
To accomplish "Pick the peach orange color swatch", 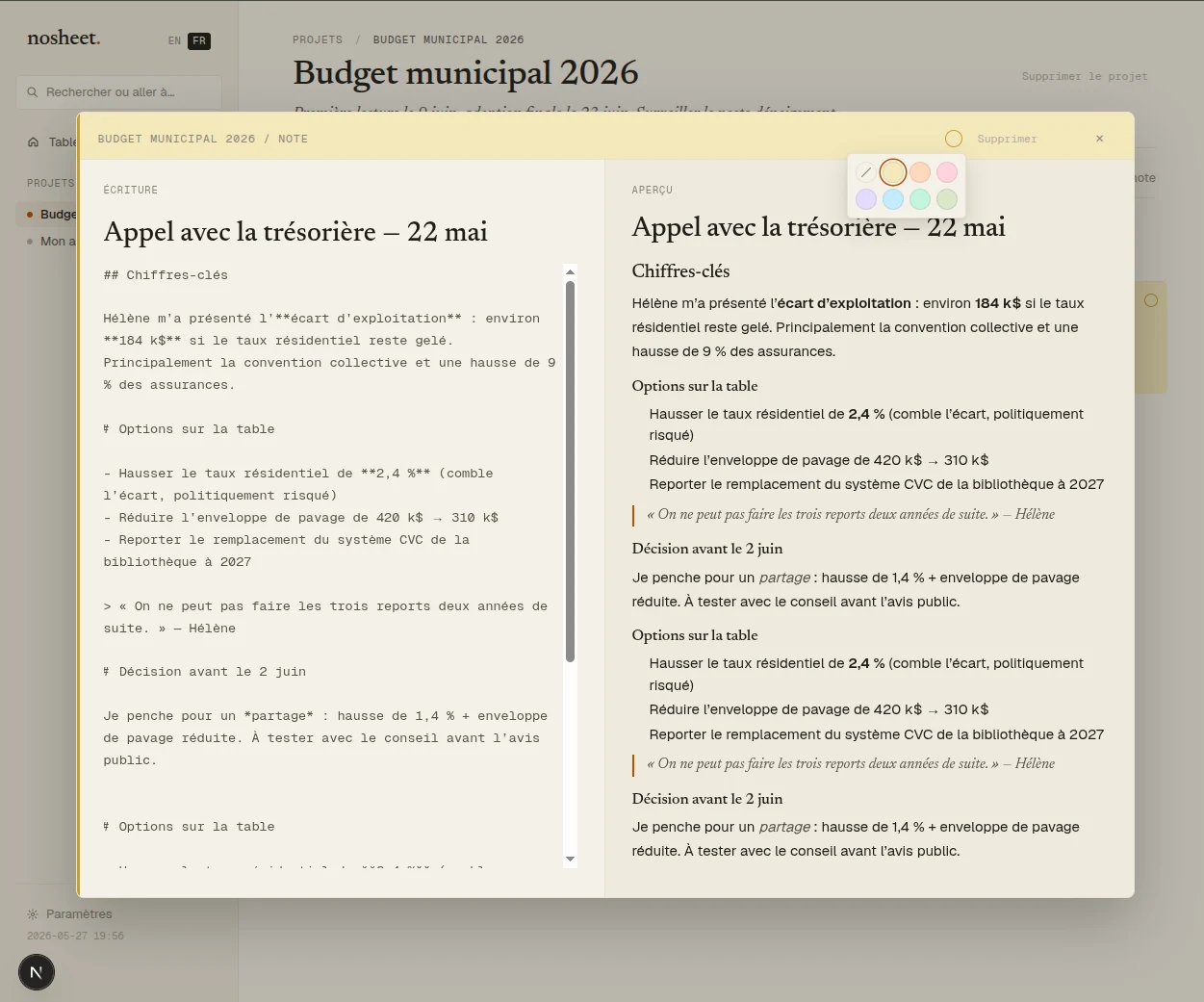I will pyautogui.click(x=920, y=172).
